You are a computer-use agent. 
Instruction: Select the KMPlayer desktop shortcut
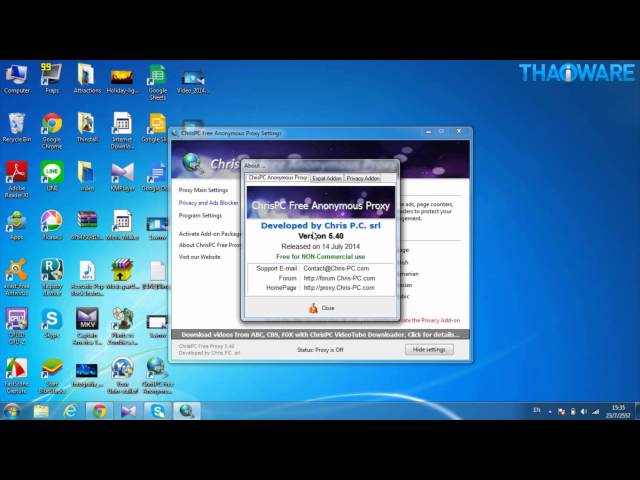[122, 176]
